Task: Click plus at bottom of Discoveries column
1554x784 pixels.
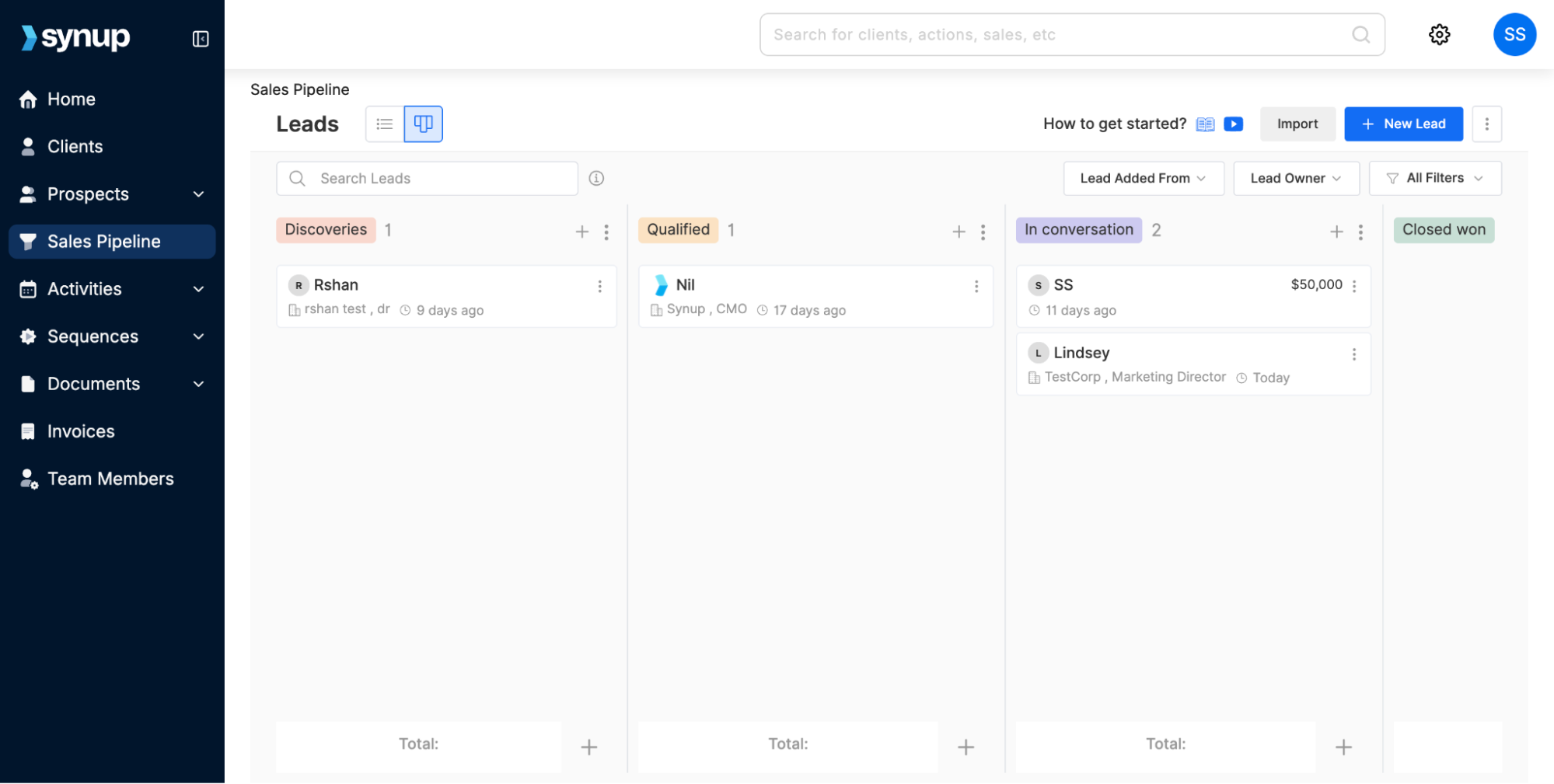Action: click(589, 747)
